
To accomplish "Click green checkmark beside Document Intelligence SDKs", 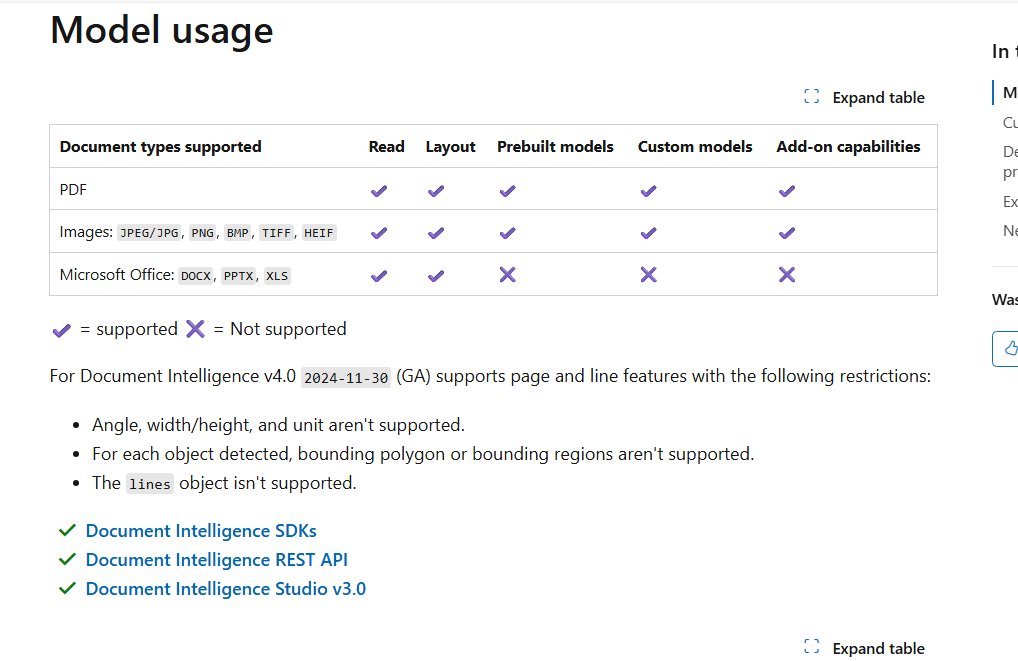I will click(68, 530).
